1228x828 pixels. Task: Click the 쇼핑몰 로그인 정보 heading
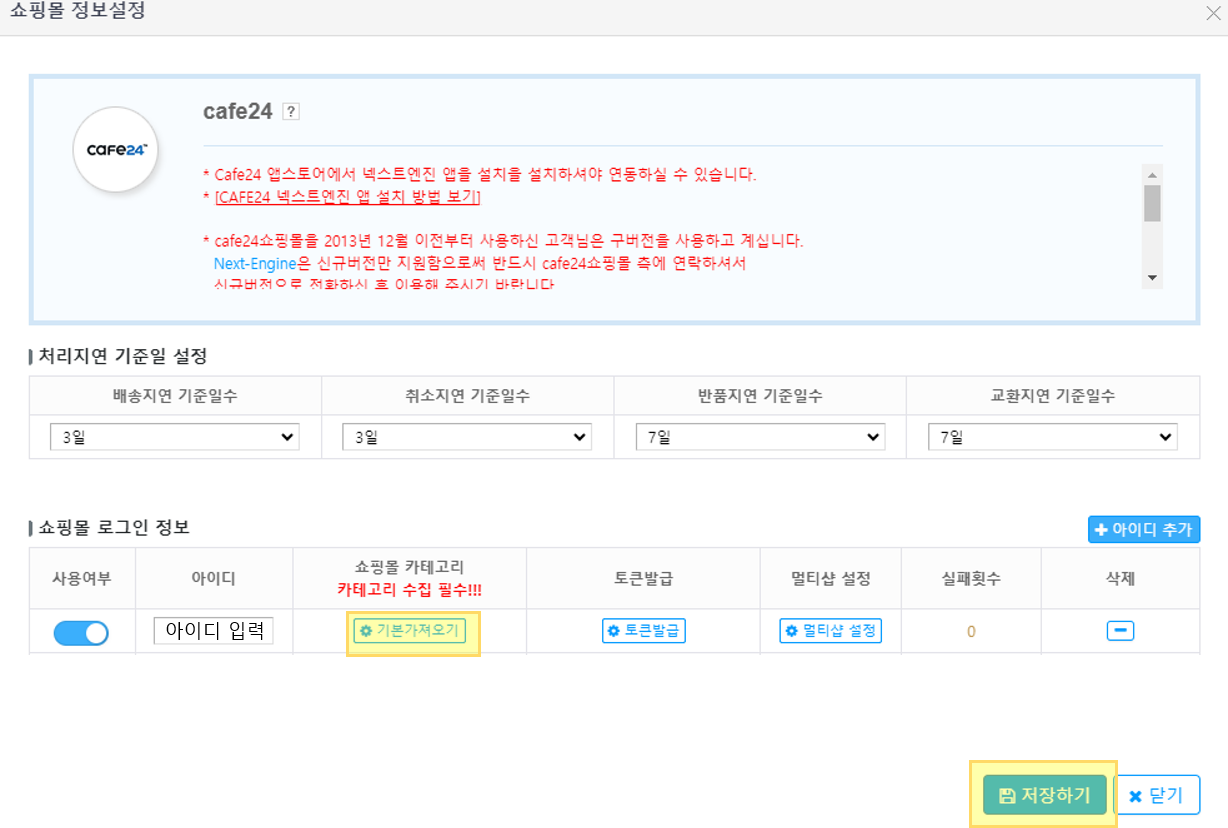tap(113, 527)
